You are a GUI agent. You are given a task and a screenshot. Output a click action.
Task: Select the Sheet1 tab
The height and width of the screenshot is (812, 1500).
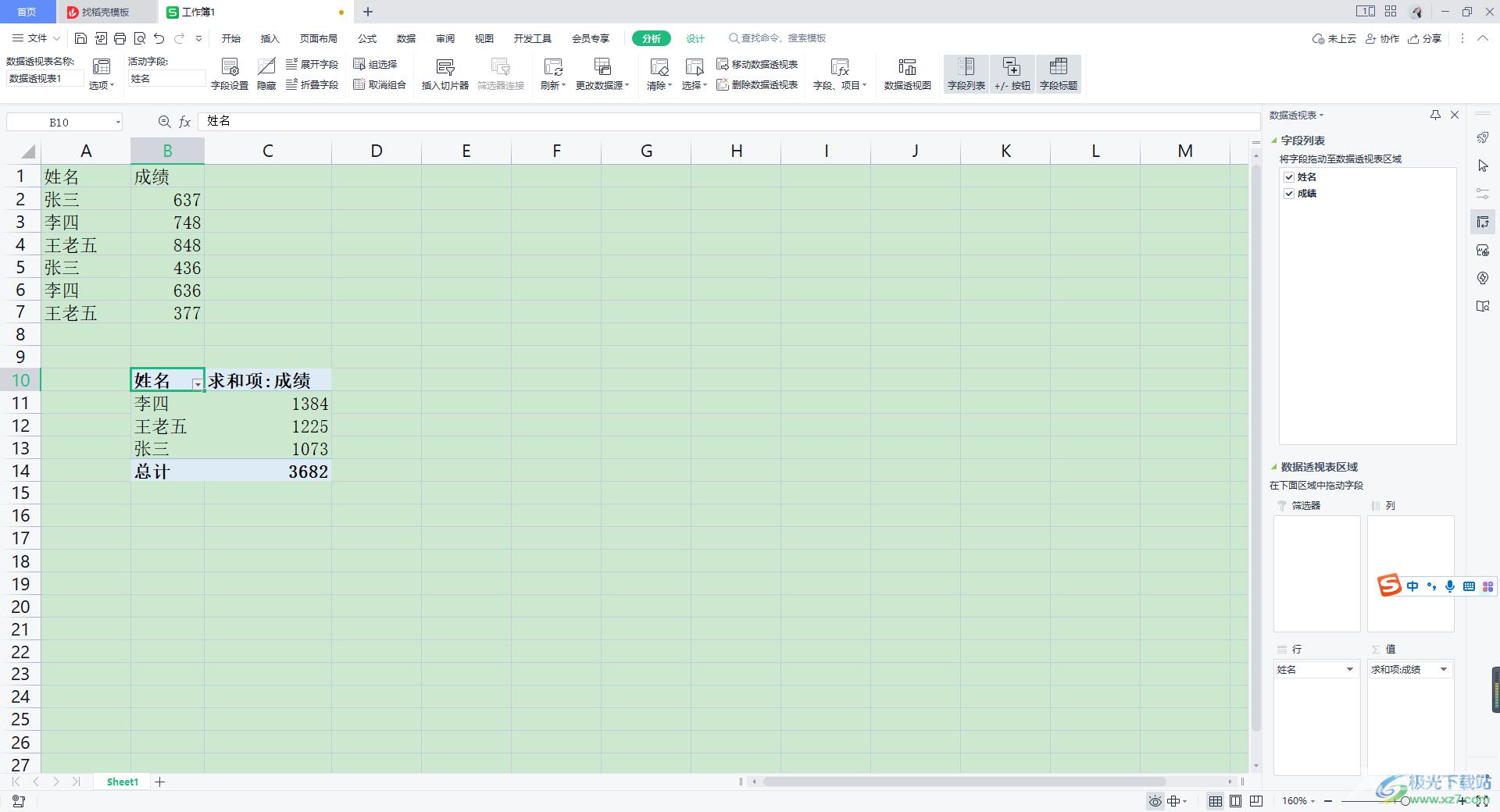(x=123, y=782)
